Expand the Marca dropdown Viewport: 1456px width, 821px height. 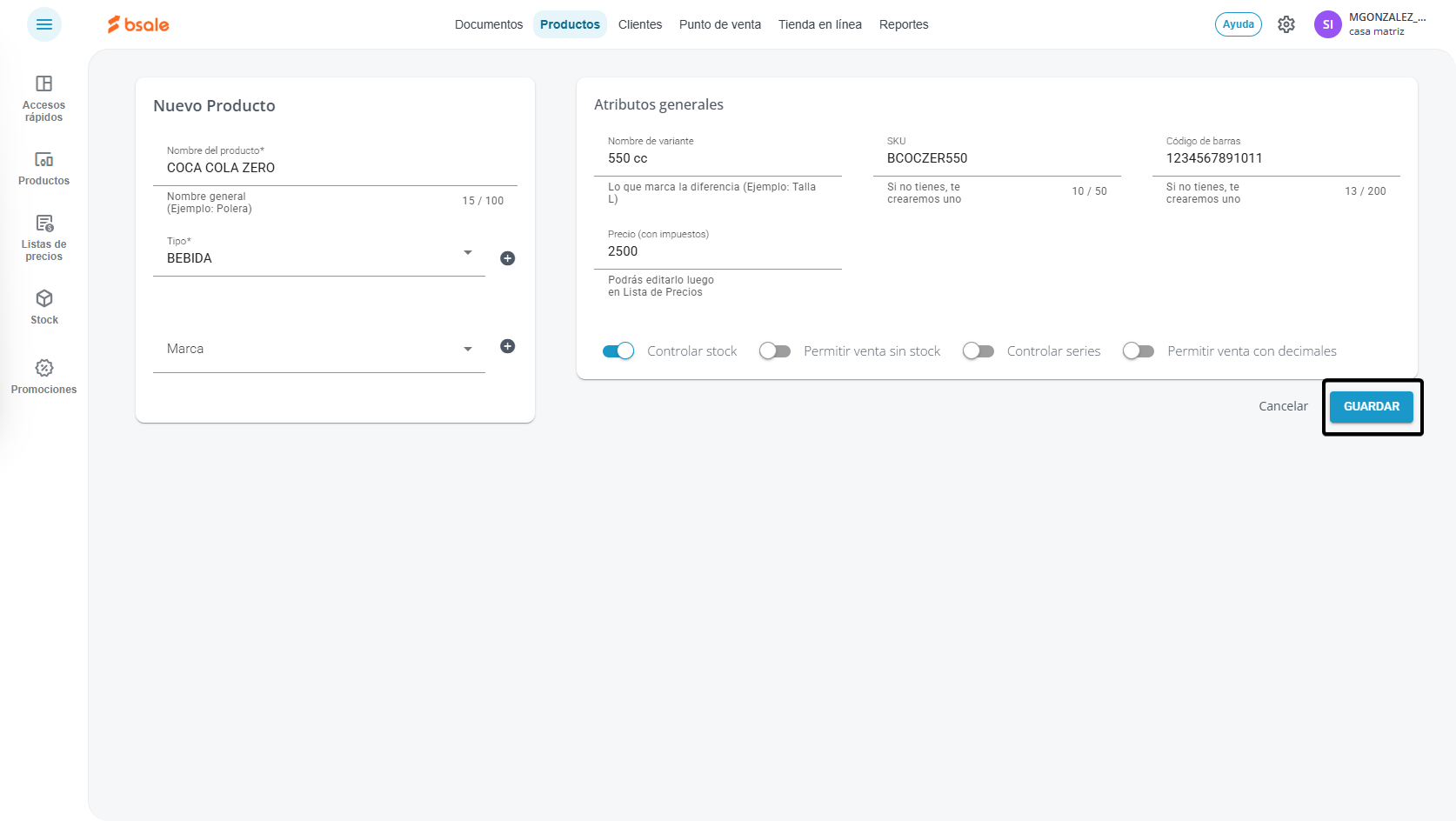tap(468, 350)
